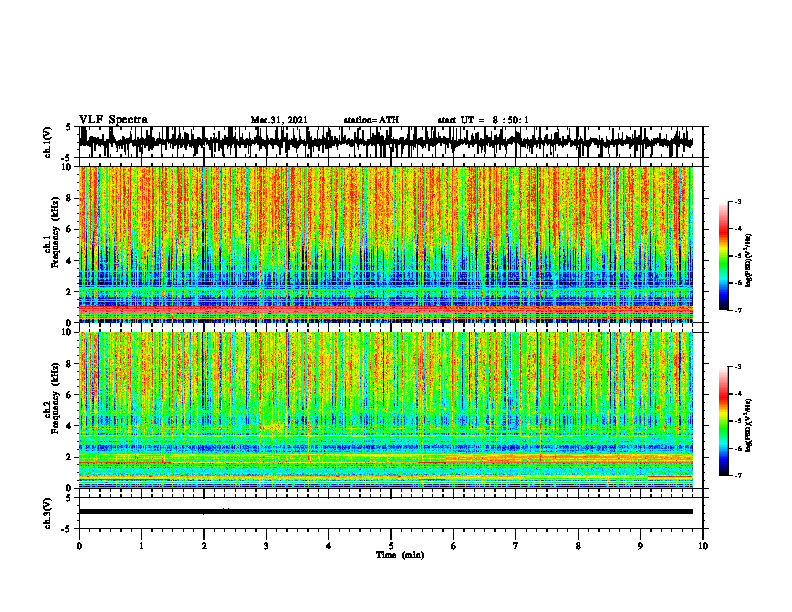792x612 pixels.
Task: Click time axis tick label "4"
Action: pyautogui.click(x=329, y=546)
